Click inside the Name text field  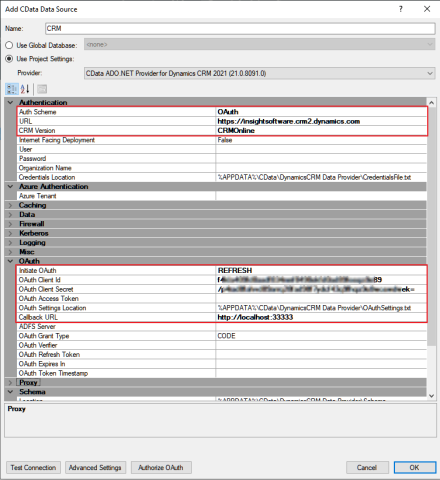[x=240, y=28]
